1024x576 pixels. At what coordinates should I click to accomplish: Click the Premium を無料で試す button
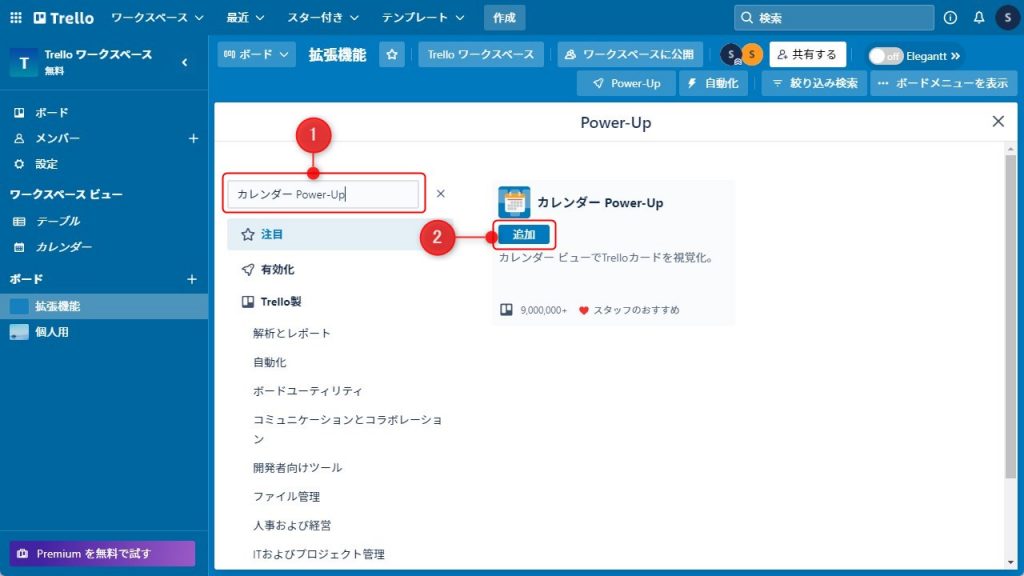pyautogui.click(x=103, y=554)
